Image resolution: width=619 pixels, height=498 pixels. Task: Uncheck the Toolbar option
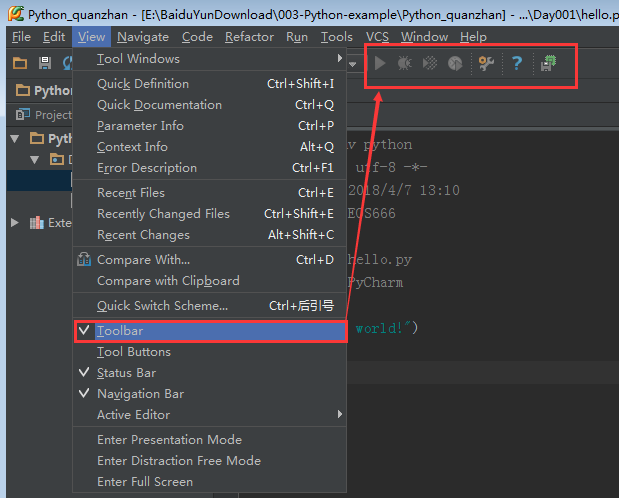[210, 331]
